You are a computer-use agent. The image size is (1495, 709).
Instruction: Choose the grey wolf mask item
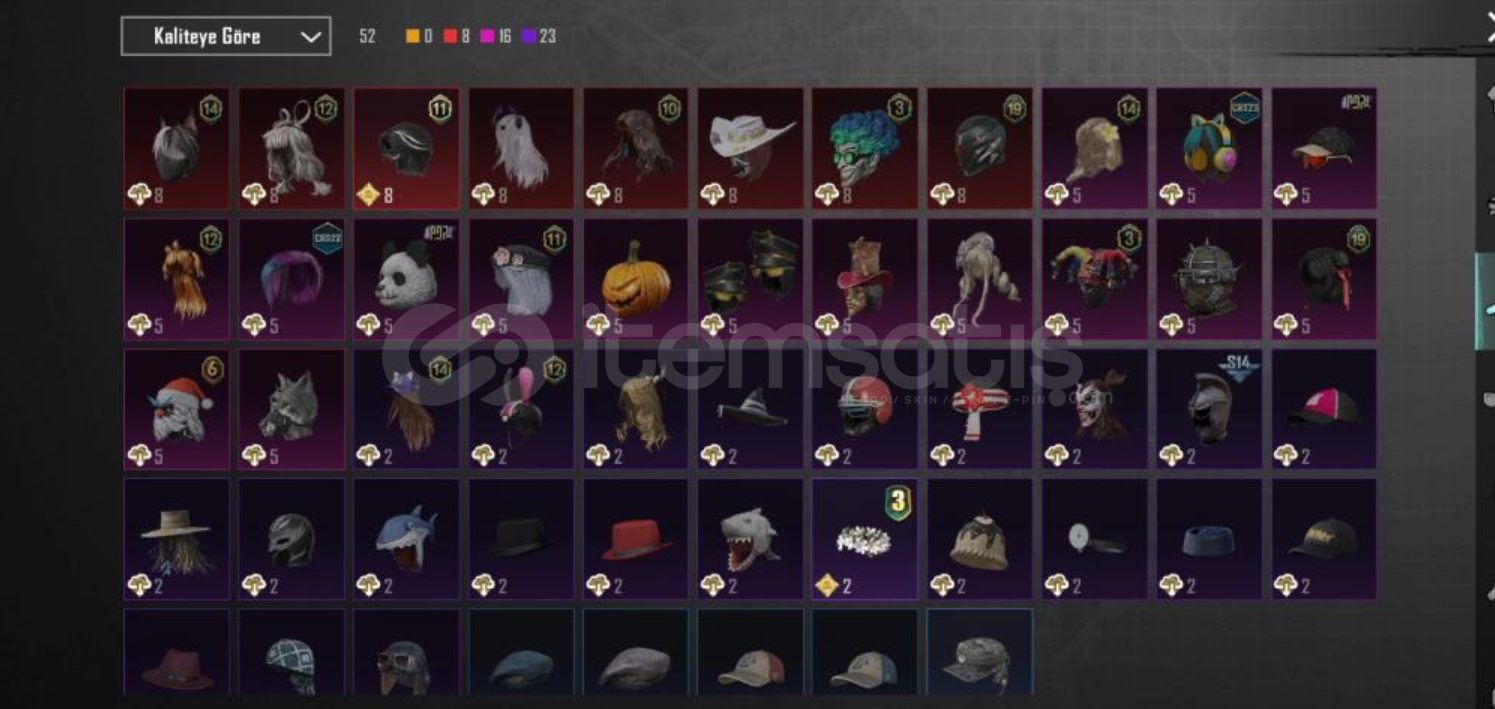pos(291,409)
